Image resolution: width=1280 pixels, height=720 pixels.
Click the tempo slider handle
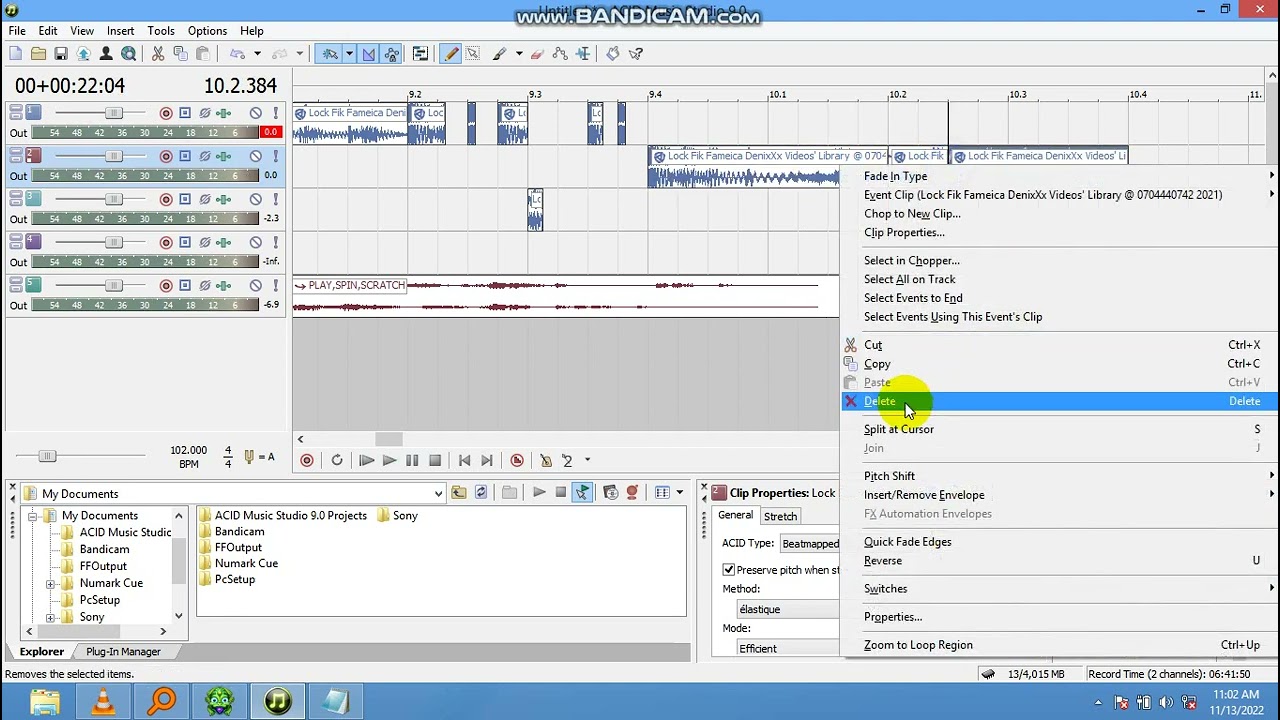pyautogui.click(x=47, y=456)
